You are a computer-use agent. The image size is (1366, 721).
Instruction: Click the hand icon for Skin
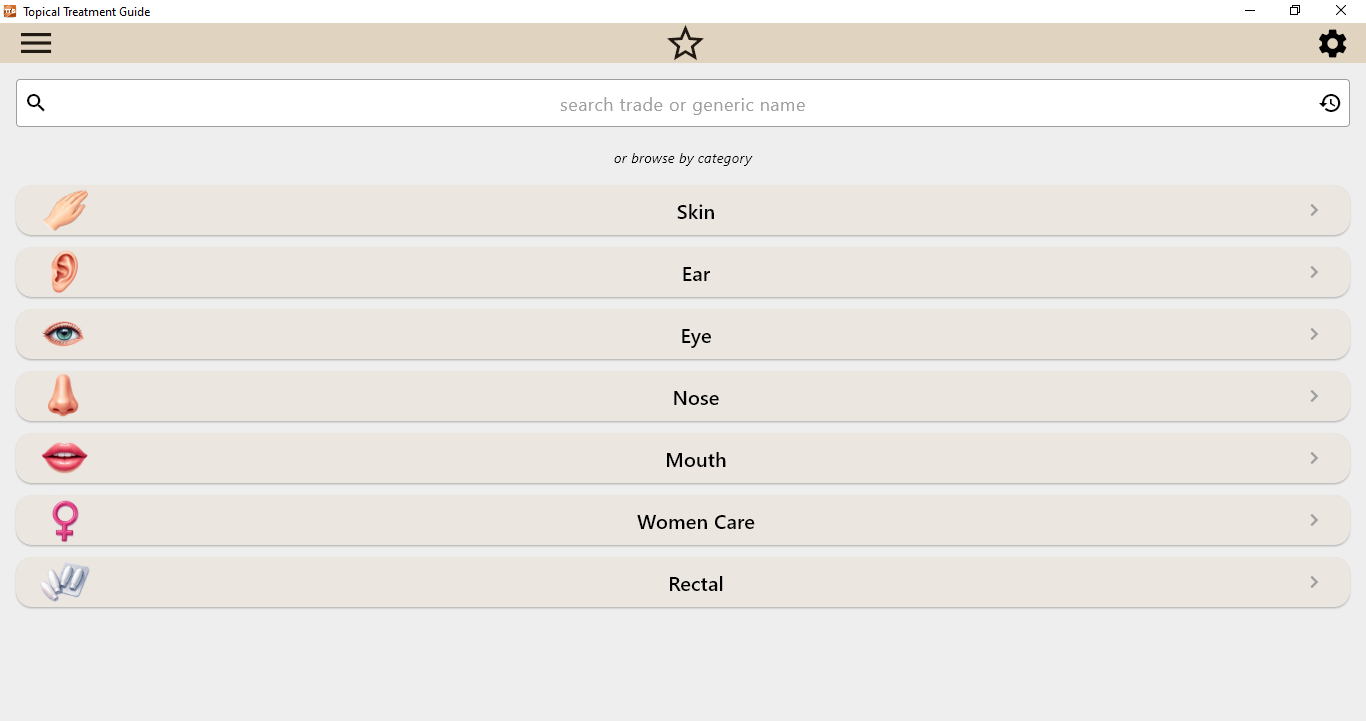(65, 211)
